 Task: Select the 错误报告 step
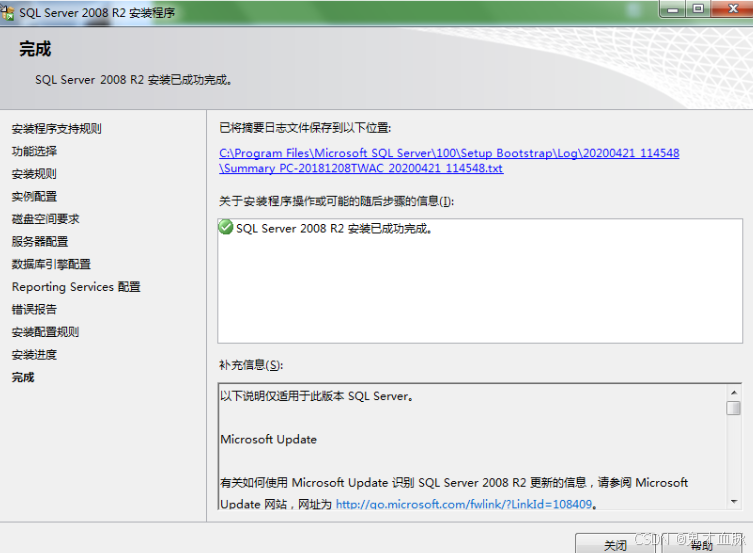click(34, 309)
